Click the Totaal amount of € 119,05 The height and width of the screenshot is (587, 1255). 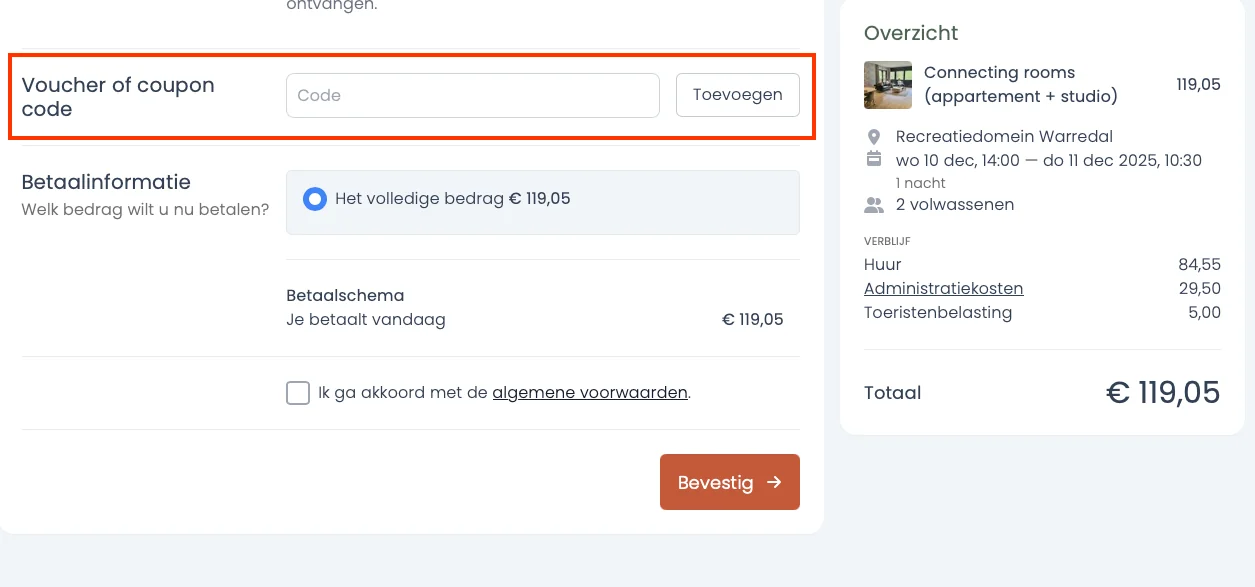coord(1163,392)
